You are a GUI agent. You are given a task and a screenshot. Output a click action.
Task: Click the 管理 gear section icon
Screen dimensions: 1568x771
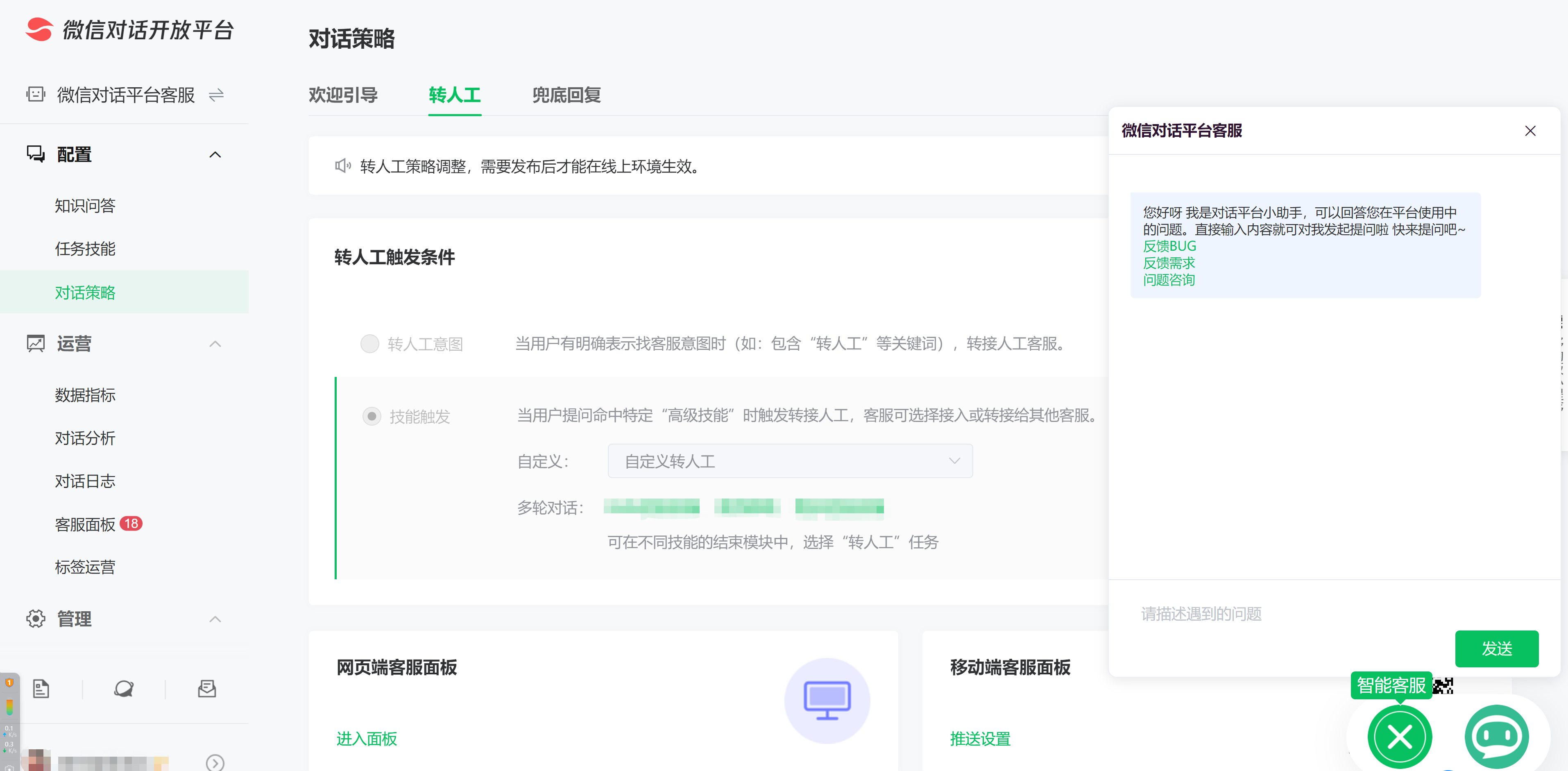pyautogui.click(x=35, y=619)
